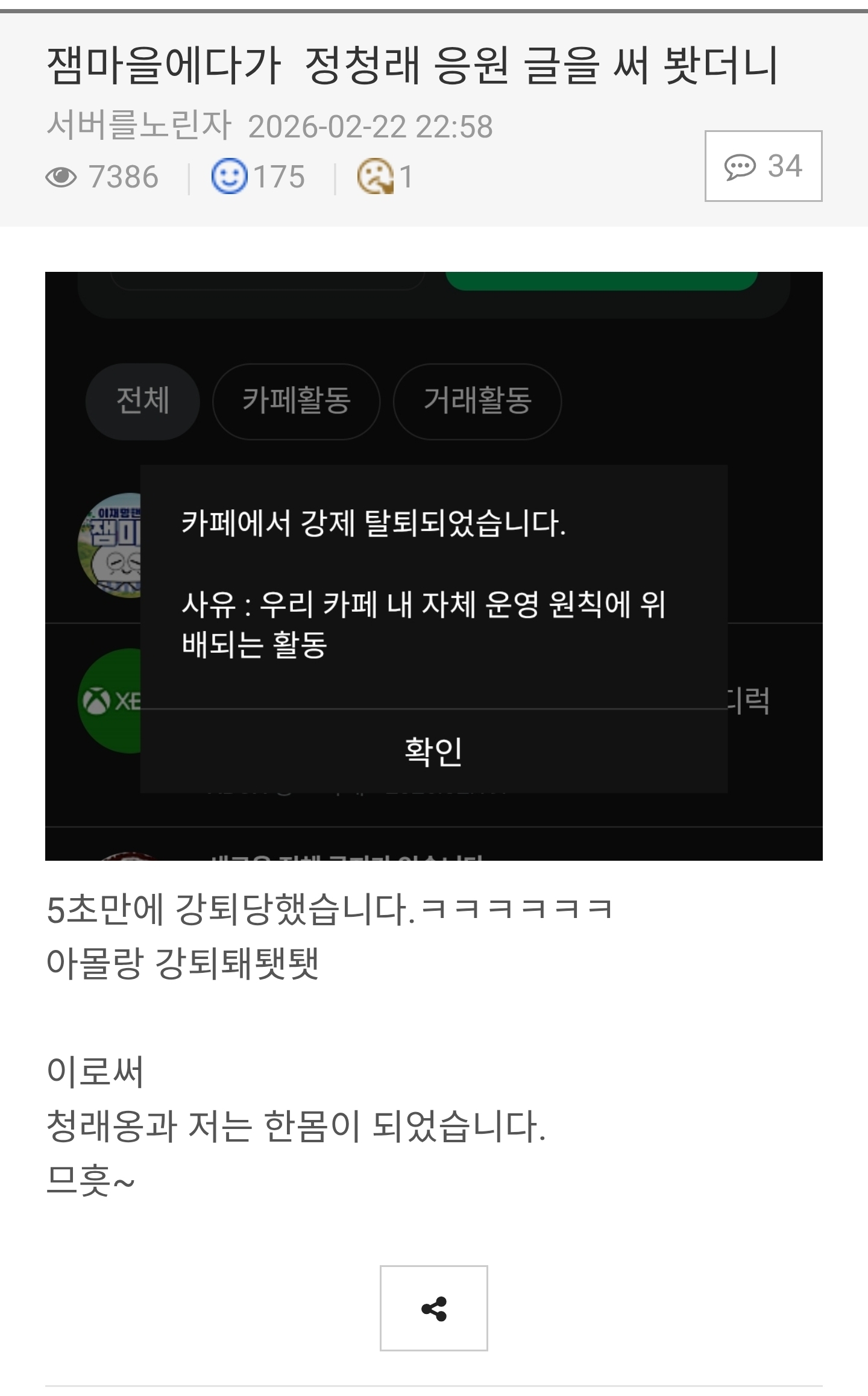Tap the view count 7386
This screenshot has height=1396, width=868.
[124, 177]
